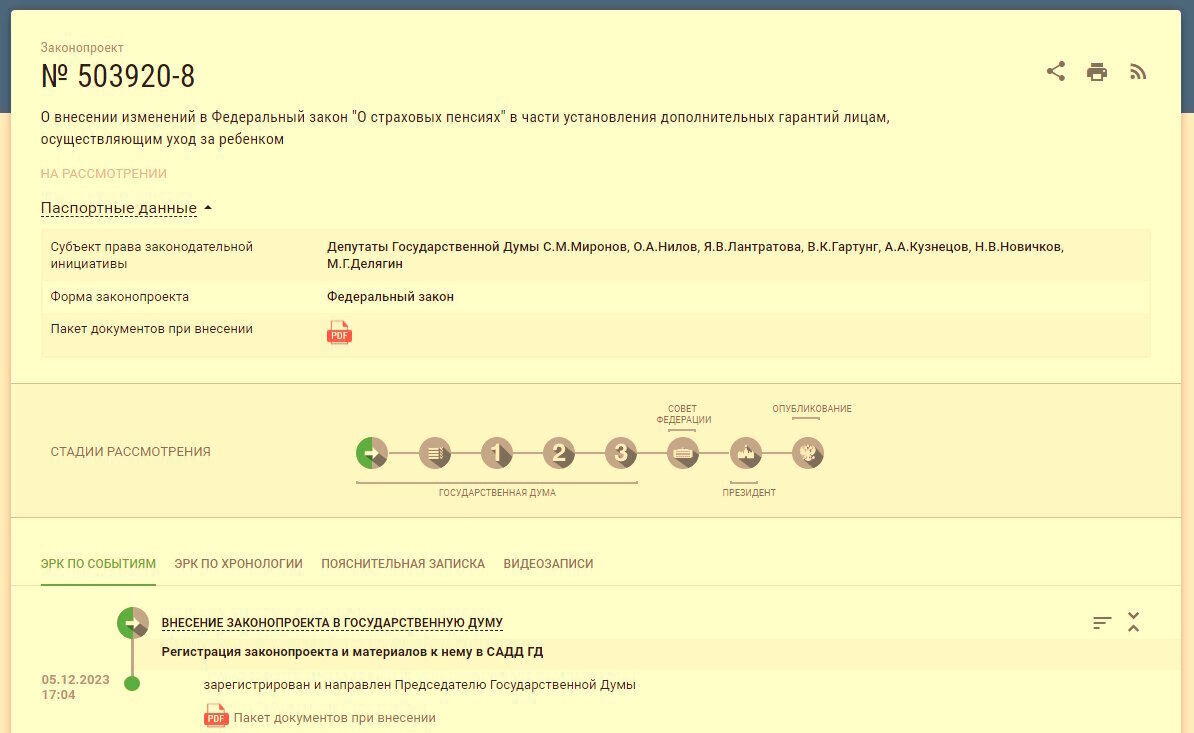
Task: Click the Federation Council stage icon
Action: coord(683,453)
